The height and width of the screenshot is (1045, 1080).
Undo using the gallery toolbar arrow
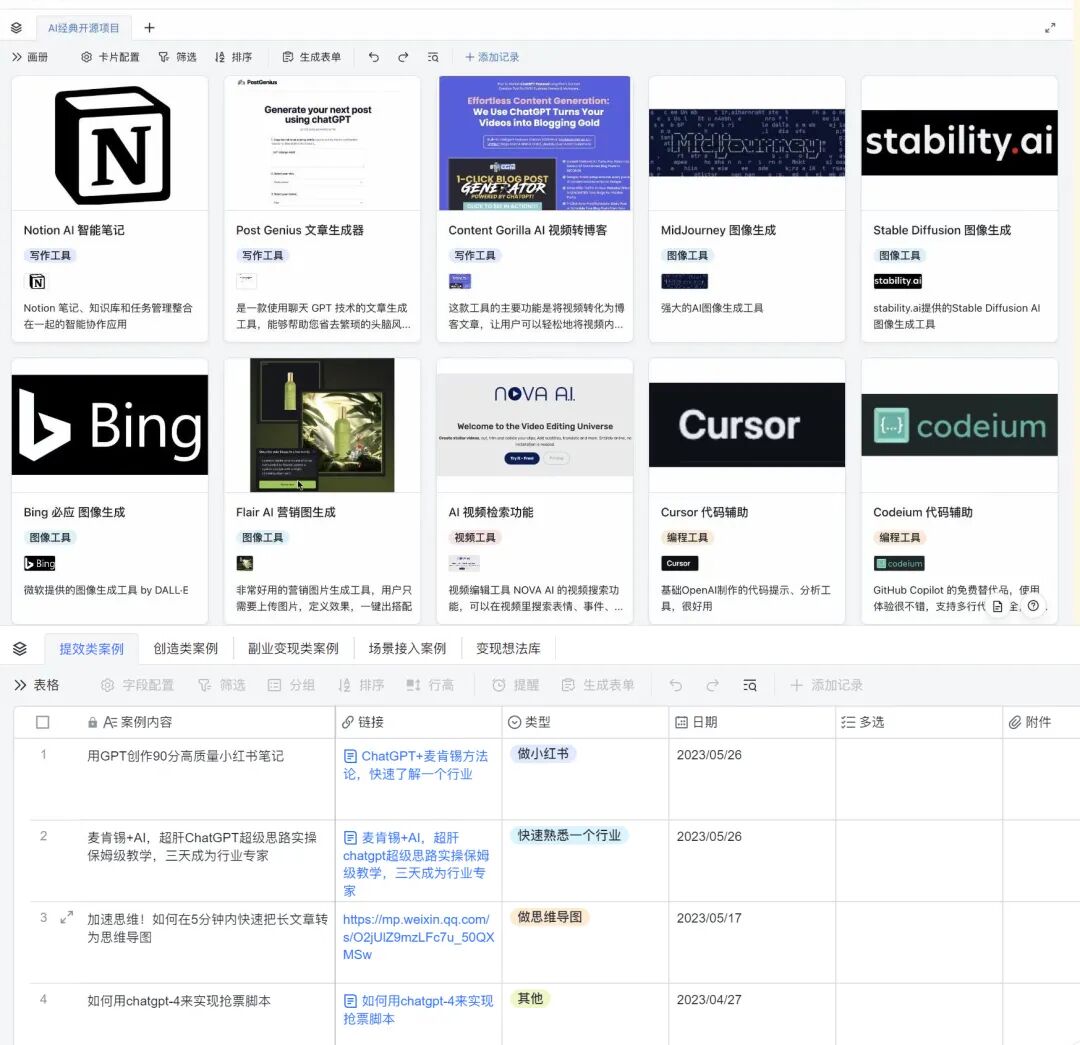[x=373, y=57]
